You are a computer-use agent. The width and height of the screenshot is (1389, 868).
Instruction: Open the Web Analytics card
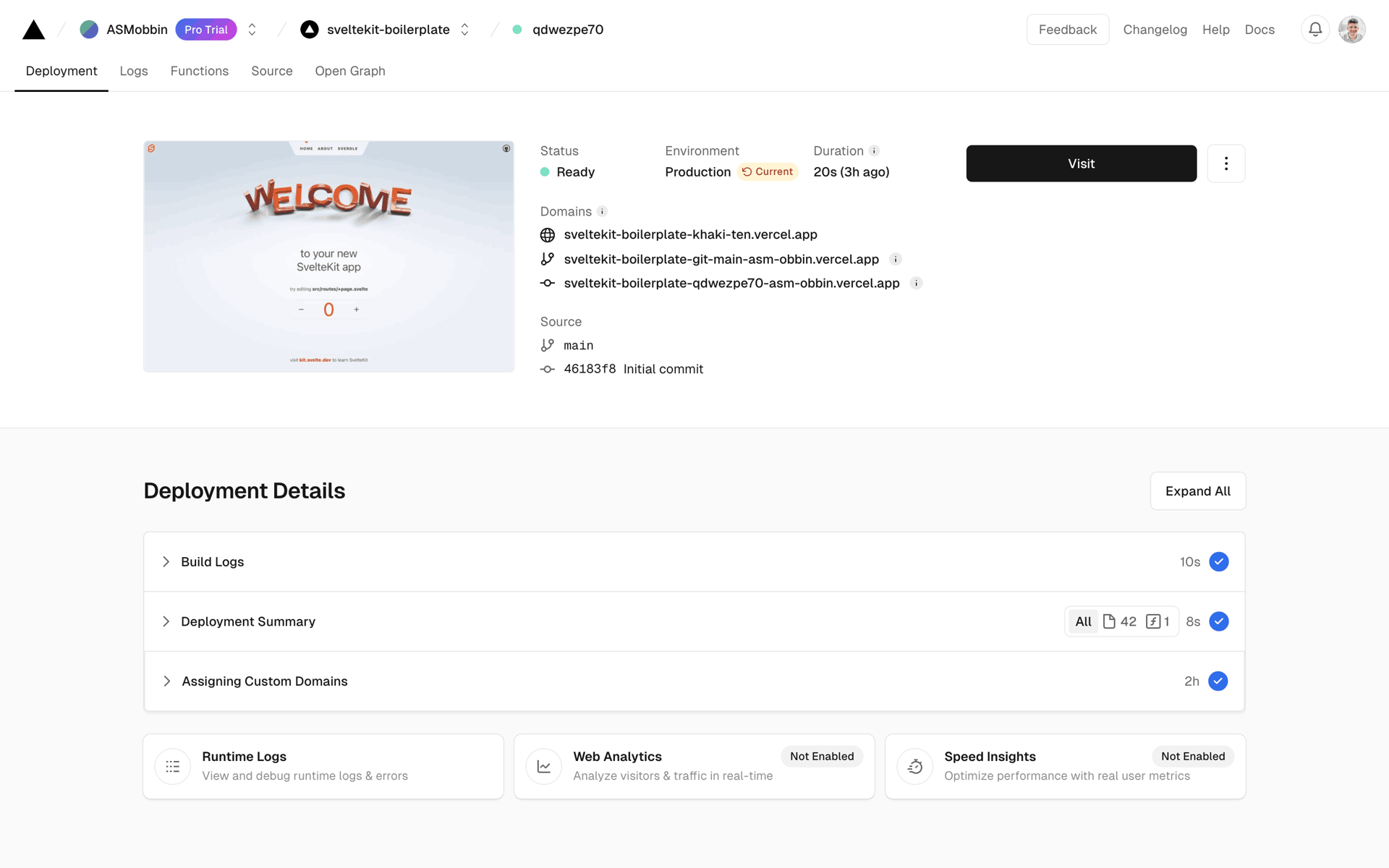[x=694, y=767]
